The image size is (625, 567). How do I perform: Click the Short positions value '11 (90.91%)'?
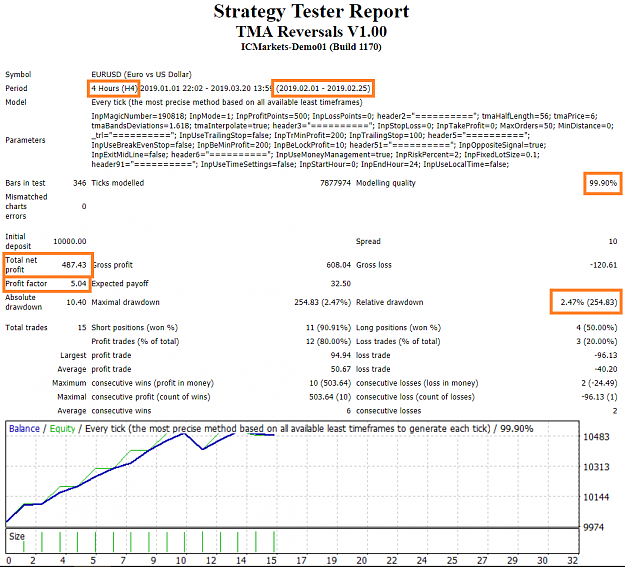[328, 328]
